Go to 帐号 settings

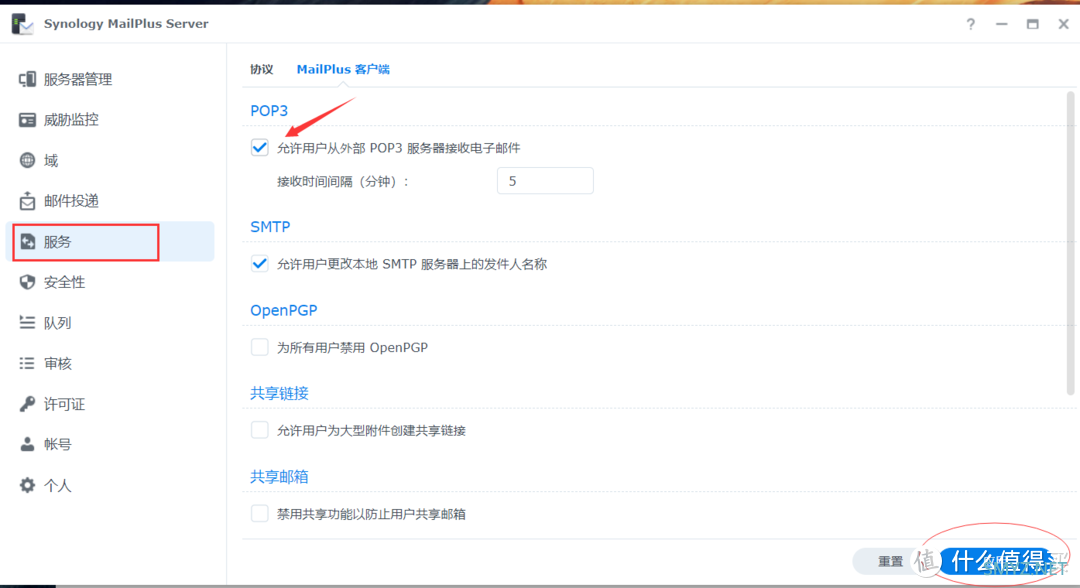pyautogui.click(x=110, y=444)
